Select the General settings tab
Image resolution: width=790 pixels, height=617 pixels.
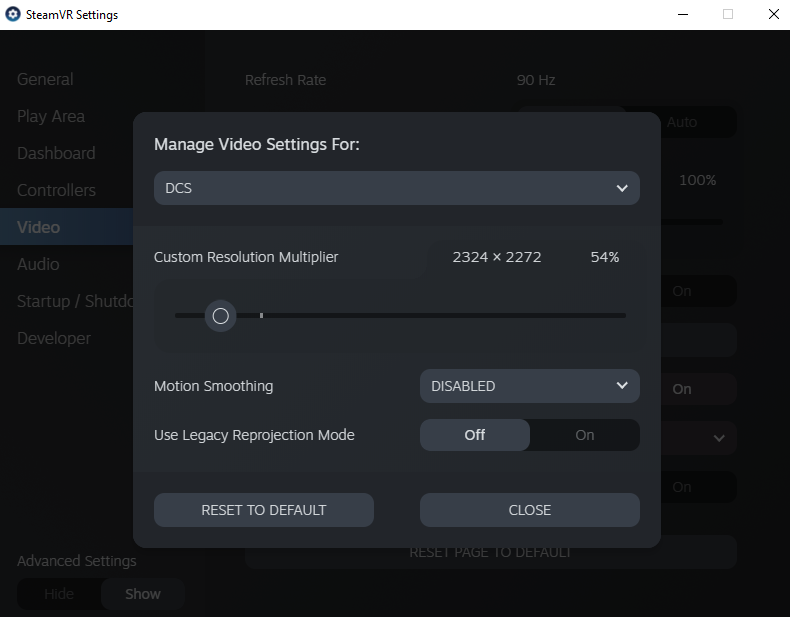(x=45, y=79)
